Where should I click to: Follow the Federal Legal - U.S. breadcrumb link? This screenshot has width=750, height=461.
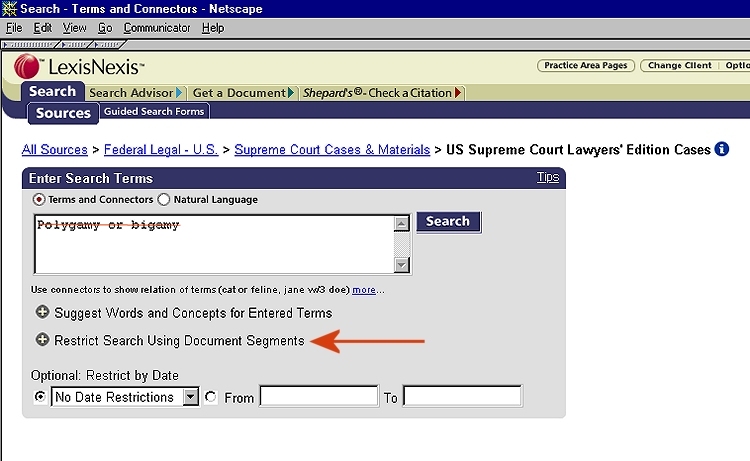click(161, 150)
